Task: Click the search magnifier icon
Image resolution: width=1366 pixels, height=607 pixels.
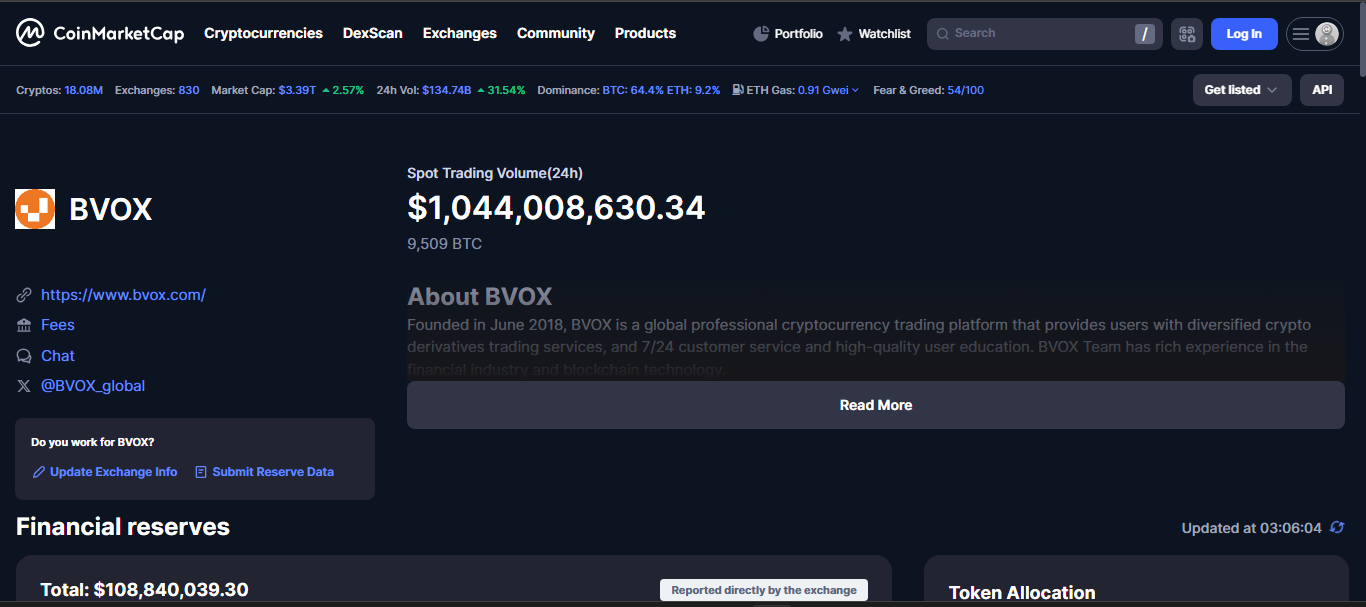Action: point(942,34)
